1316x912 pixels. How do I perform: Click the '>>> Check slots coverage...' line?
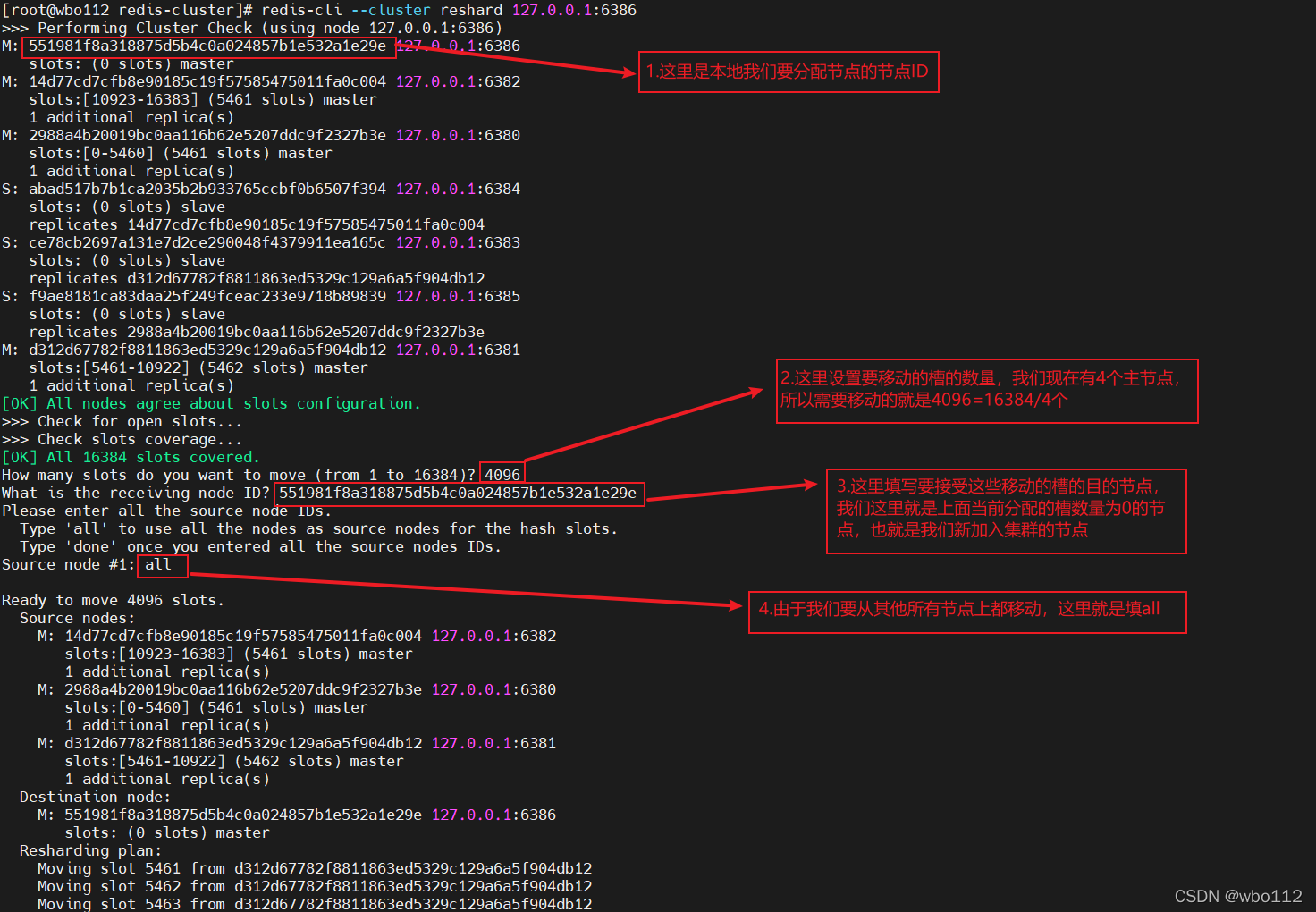(122, 439)
